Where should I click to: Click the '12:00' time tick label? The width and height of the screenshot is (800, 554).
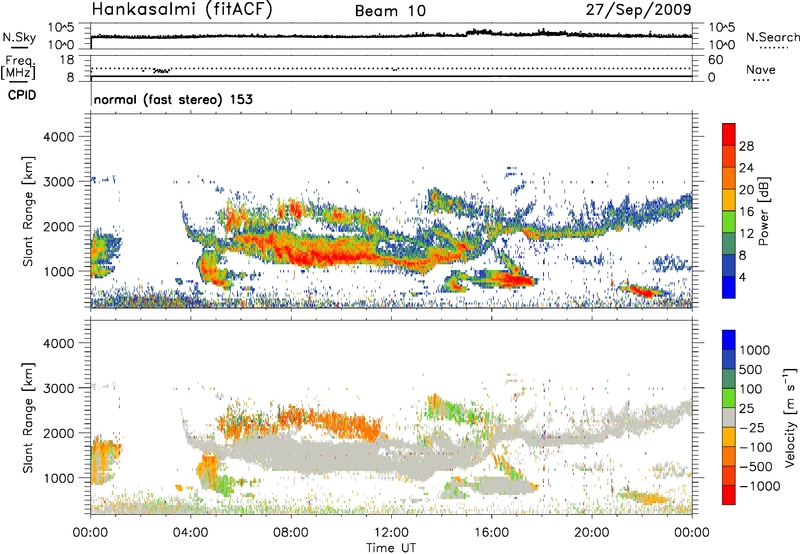[391, 533]
